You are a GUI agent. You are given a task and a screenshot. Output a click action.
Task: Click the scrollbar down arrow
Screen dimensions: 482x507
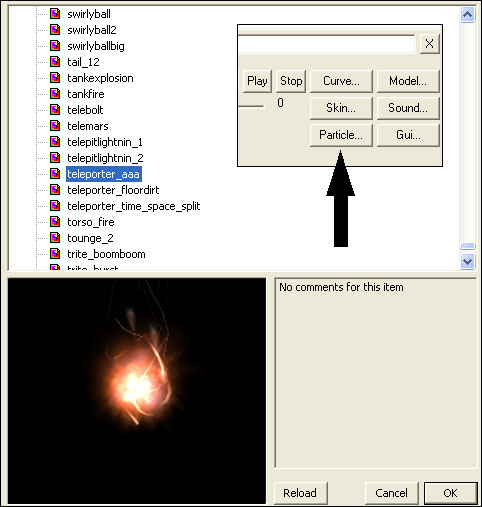coord(467,261)
